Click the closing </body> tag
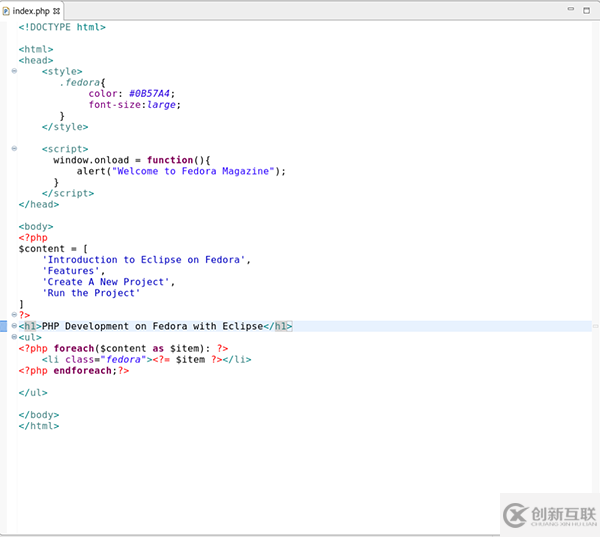This screenshot has height=537, width=600. coord(39,415)
